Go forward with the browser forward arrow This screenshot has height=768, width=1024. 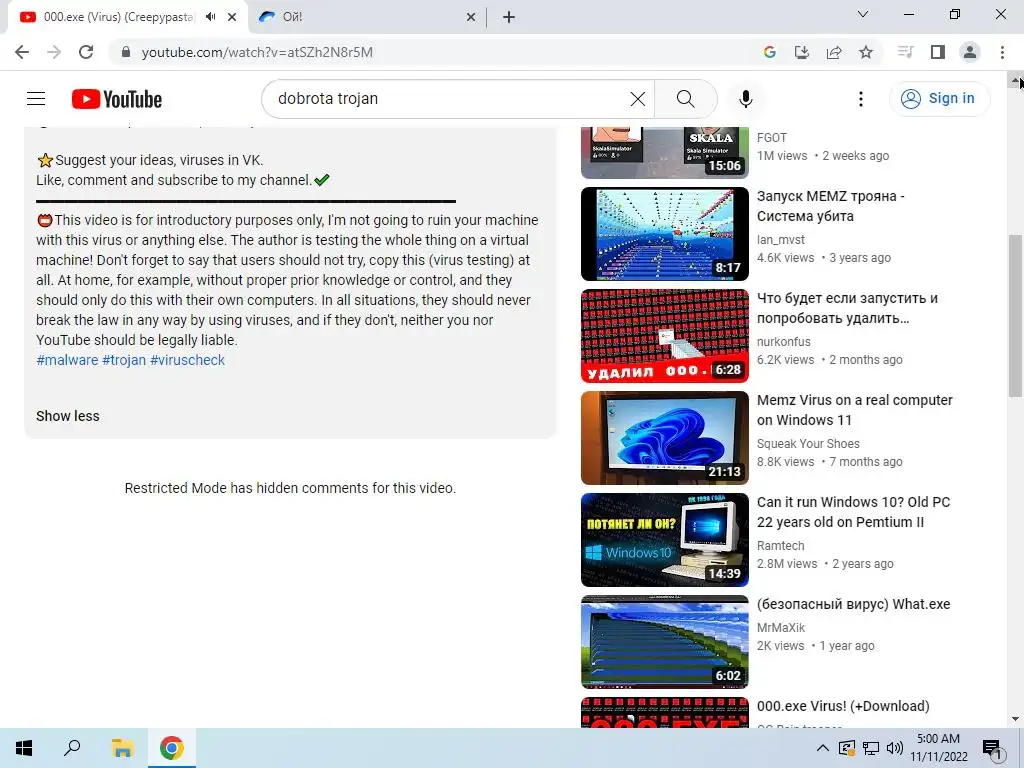point(54,52)
